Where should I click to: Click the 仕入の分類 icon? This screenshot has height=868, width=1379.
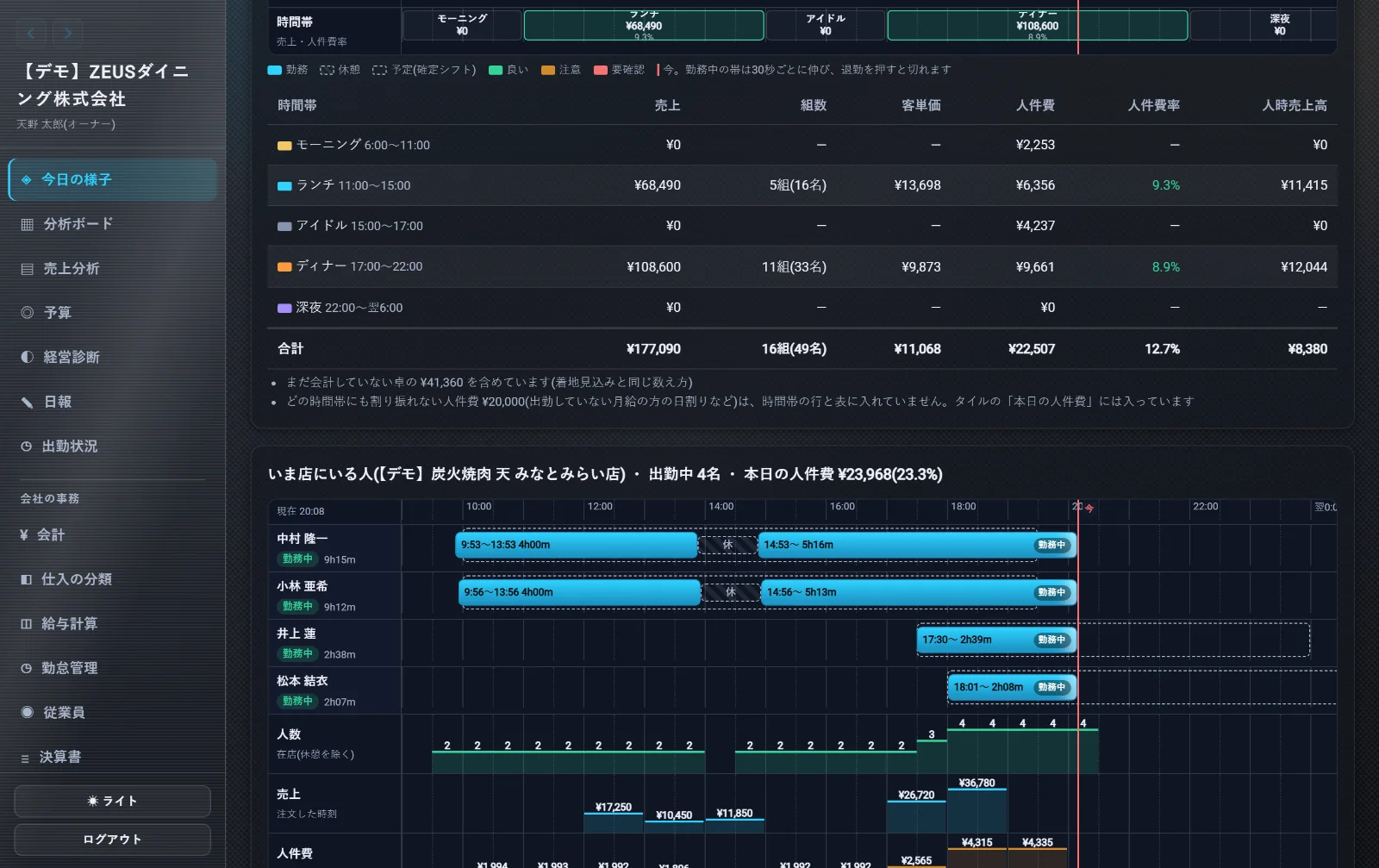point(26,579)
